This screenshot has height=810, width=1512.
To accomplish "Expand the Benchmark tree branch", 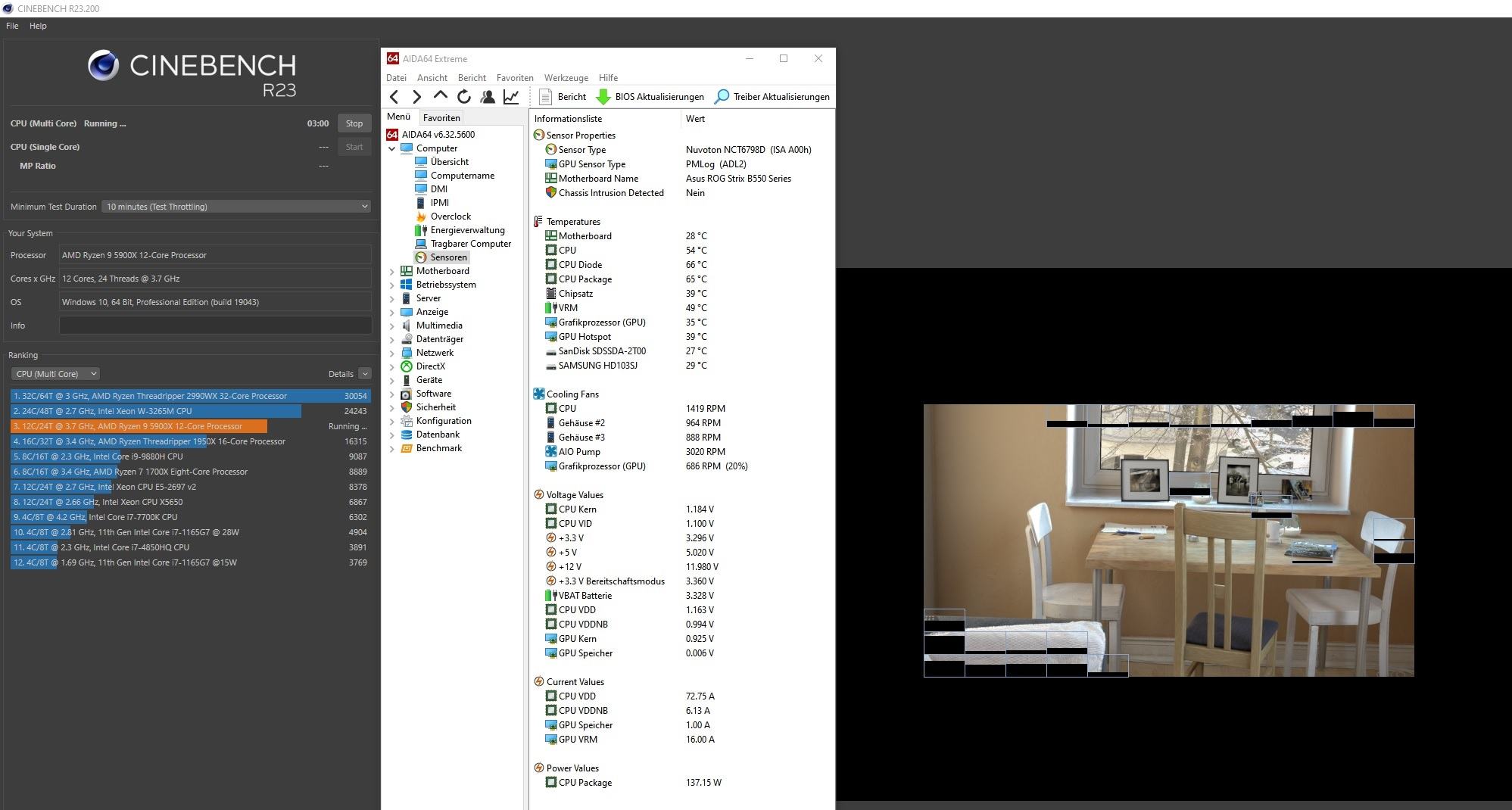I will (391, 448).
